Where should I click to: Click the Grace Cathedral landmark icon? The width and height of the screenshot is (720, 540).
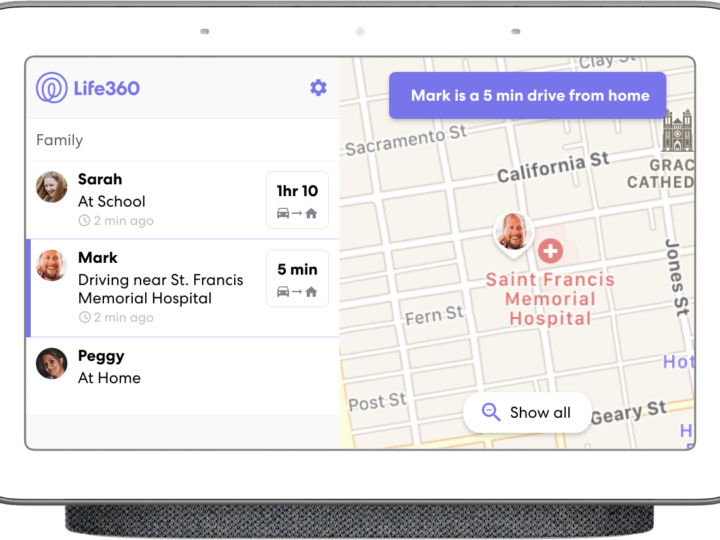coord(677,131)
